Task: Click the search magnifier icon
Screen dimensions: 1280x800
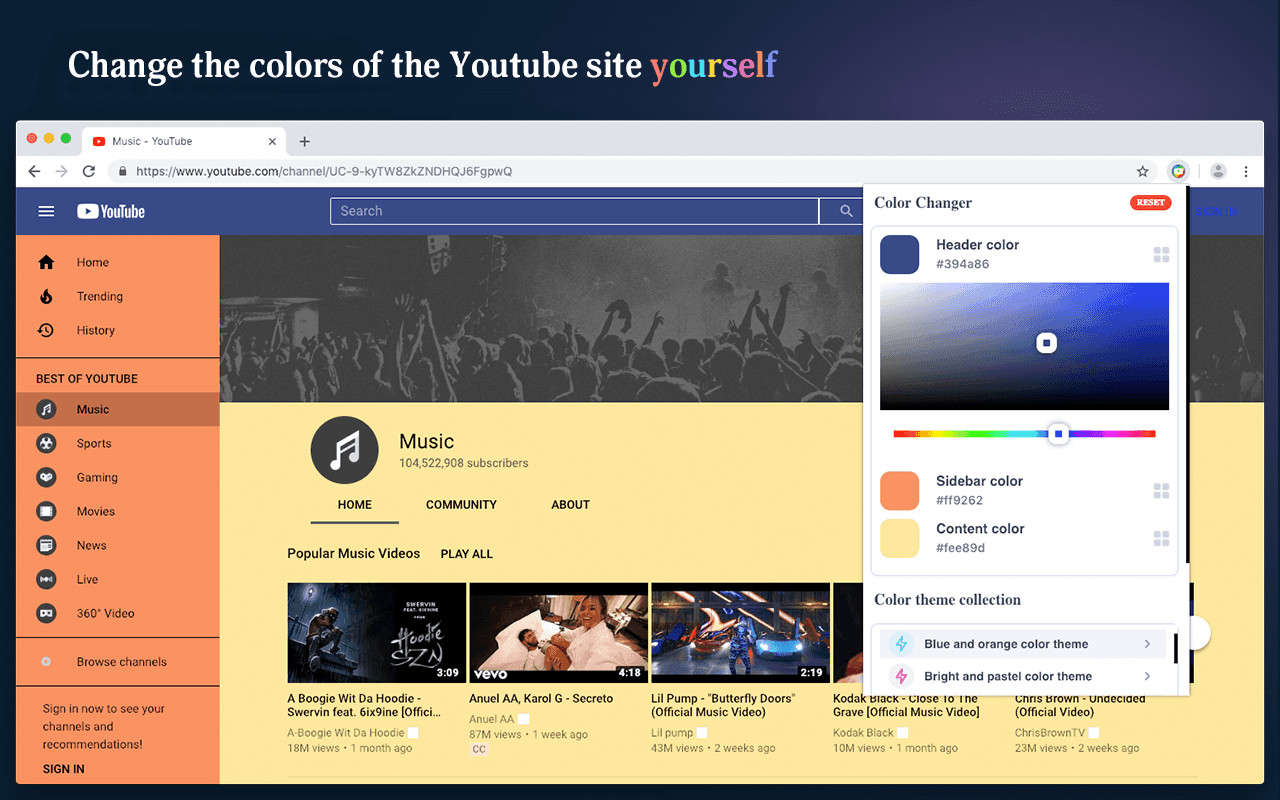Action: (x=845, y=211)
